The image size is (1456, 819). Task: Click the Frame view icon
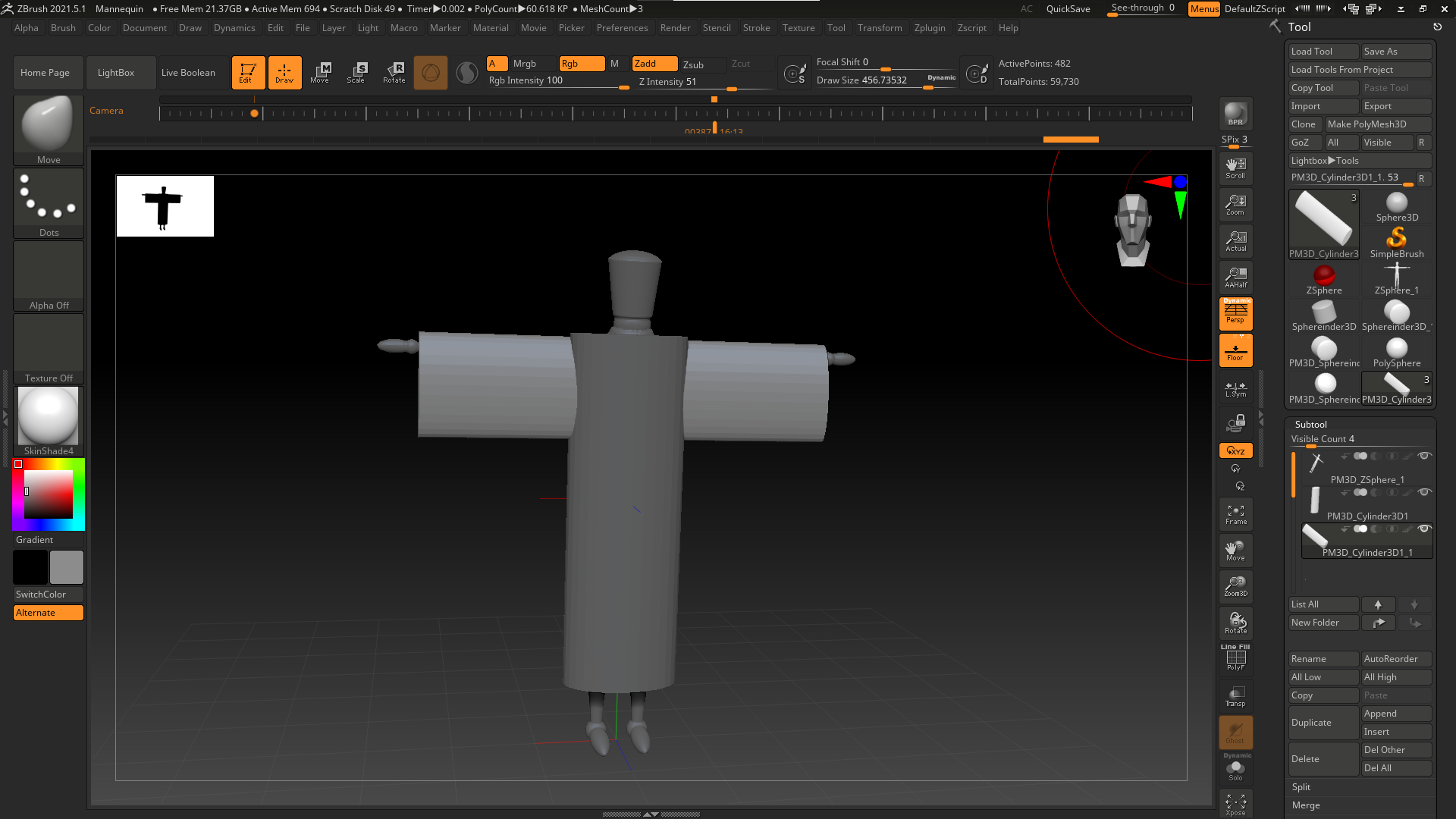pyautogui.click(x=1235, y=514)
